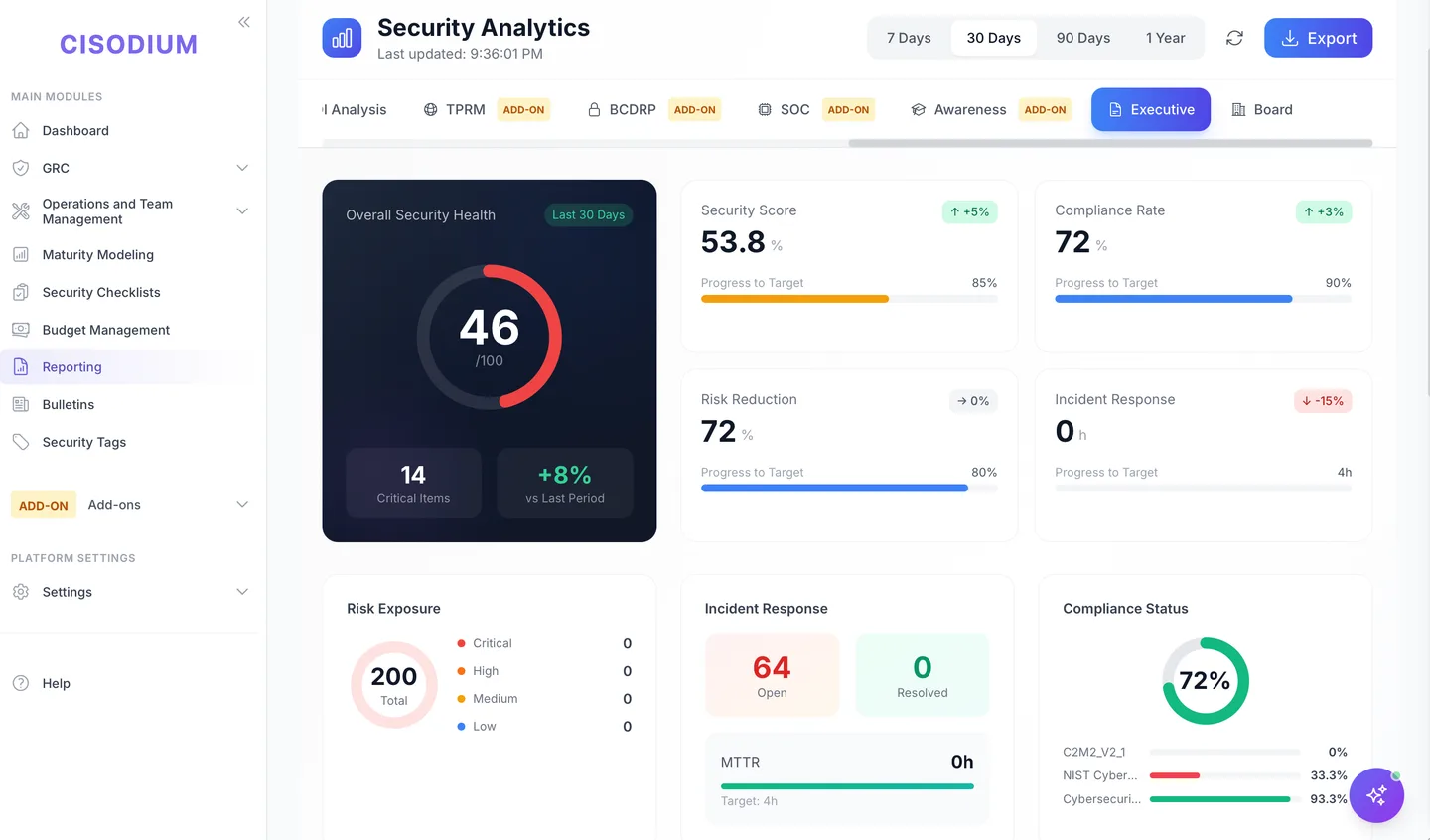The image size is (1430, 840).
Task: Expand the Add-ons section chevron
Action: coord(242,505)
